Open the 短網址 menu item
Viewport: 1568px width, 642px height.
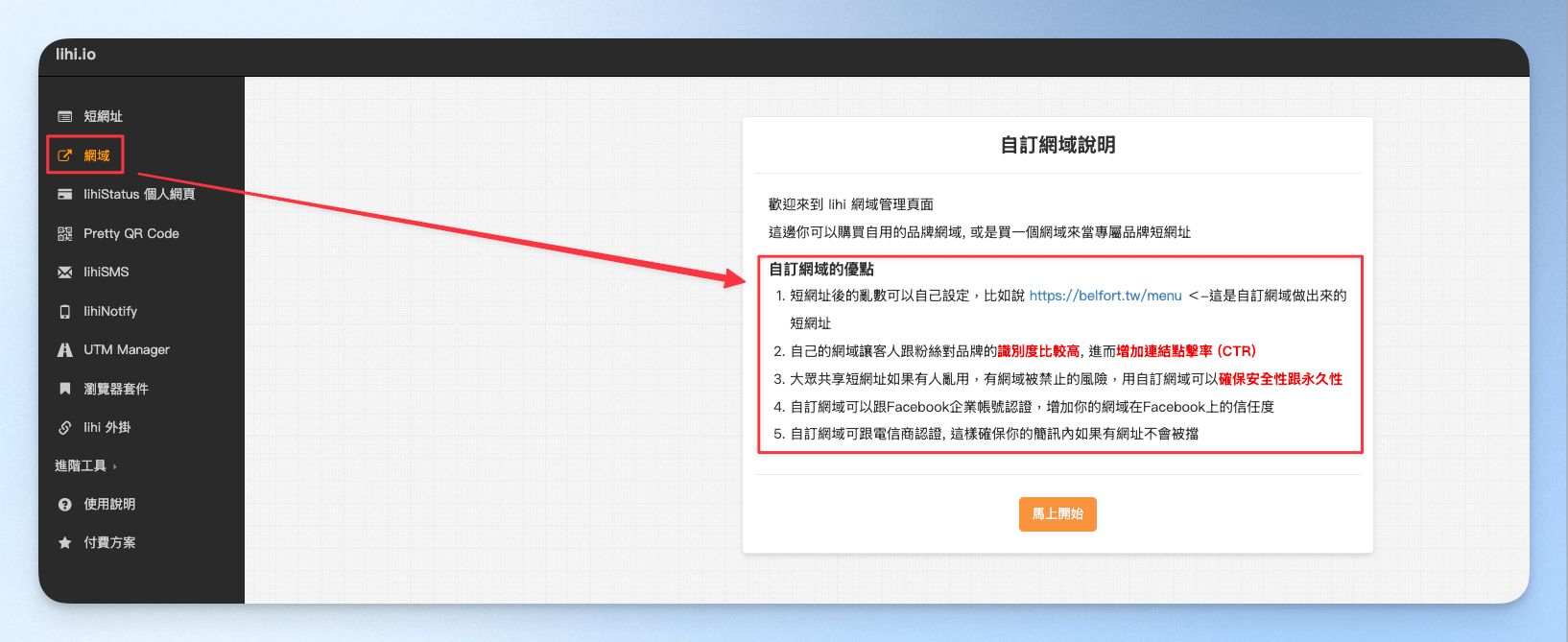[x=103, y=117]
